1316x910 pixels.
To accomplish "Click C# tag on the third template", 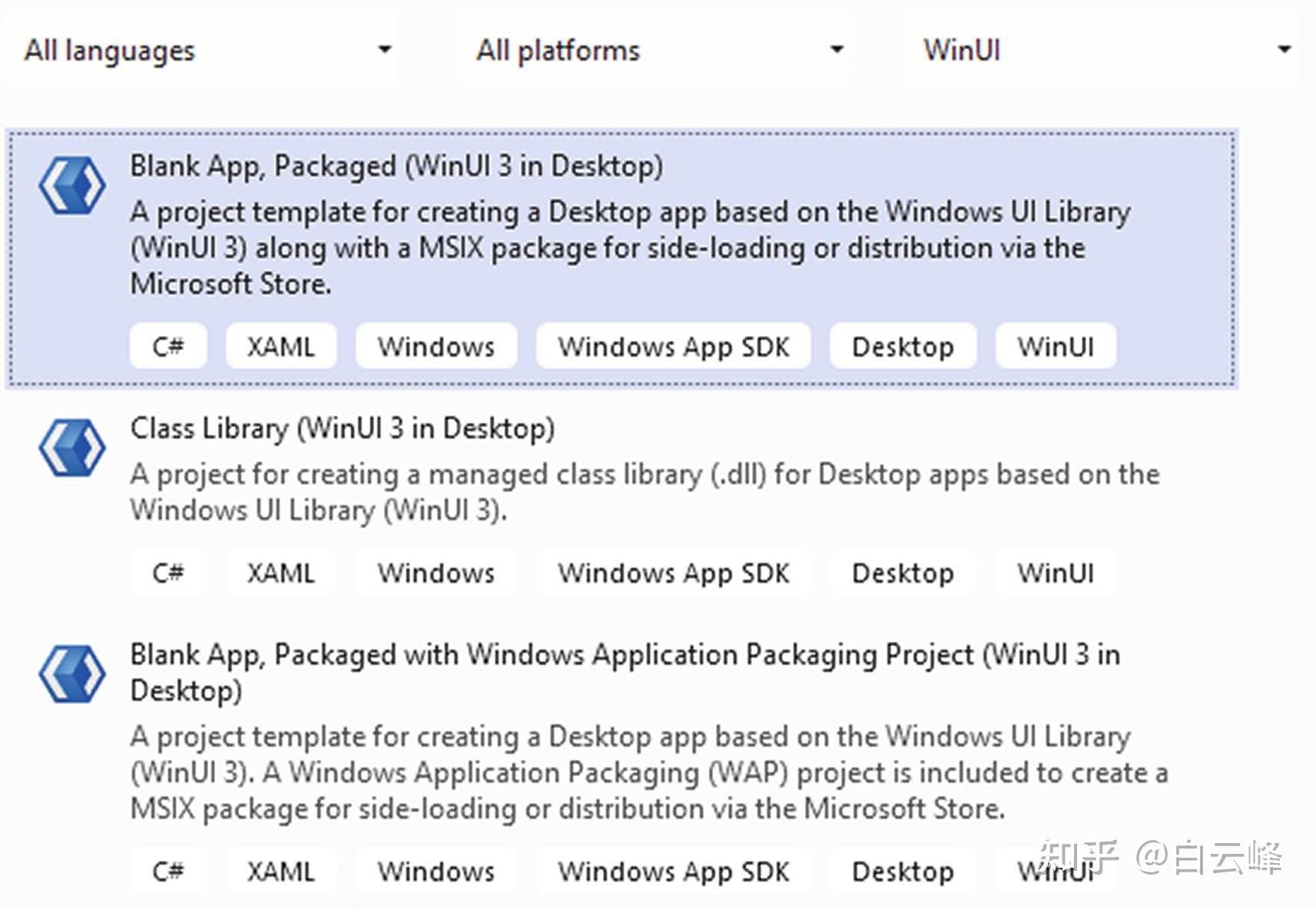I will [168, 871].
